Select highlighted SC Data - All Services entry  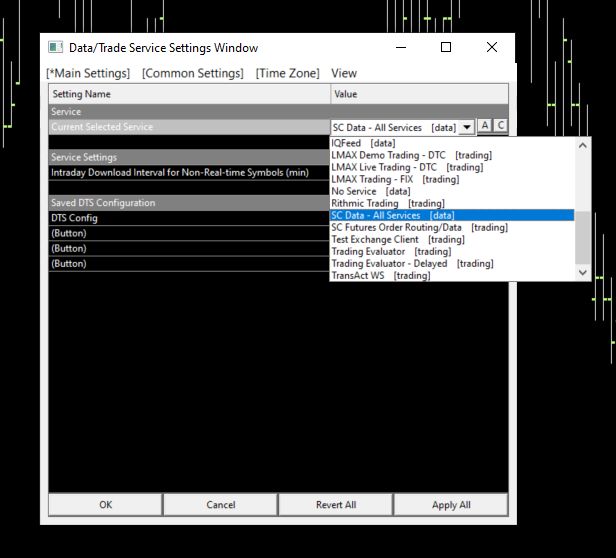tap(452, 215)
